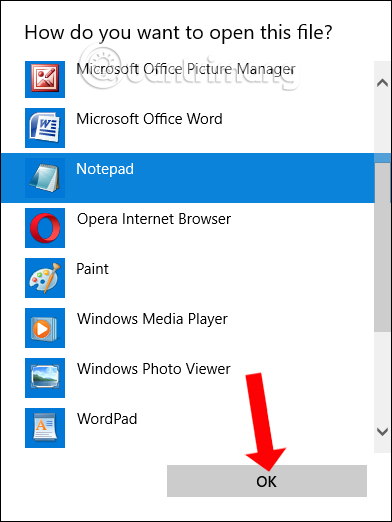Choose the "Notepad" label

pos(105,169)
